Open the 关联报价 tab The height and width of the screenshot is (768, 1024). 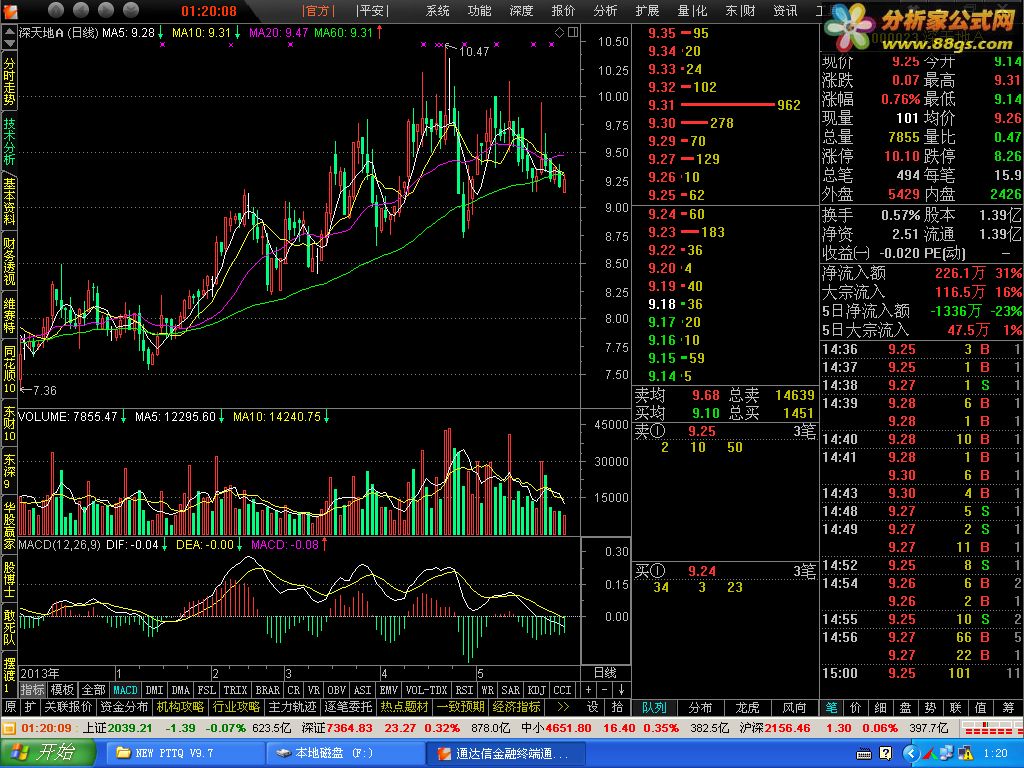pos(68,707)
